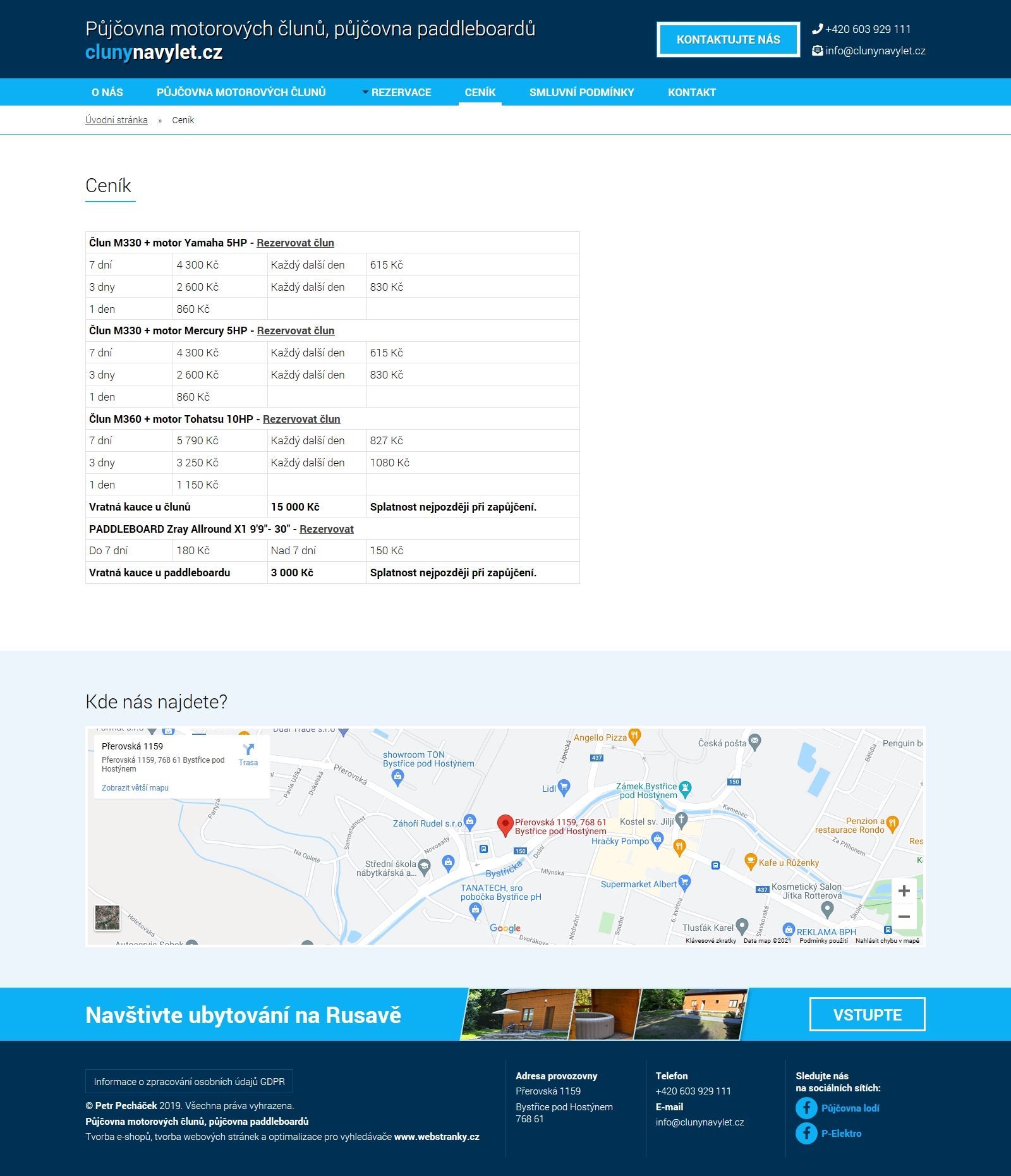Viewport: 1011px width, 1176px height.
Task: Click the Angello Pizza restaurant marker
Action: 635,736
